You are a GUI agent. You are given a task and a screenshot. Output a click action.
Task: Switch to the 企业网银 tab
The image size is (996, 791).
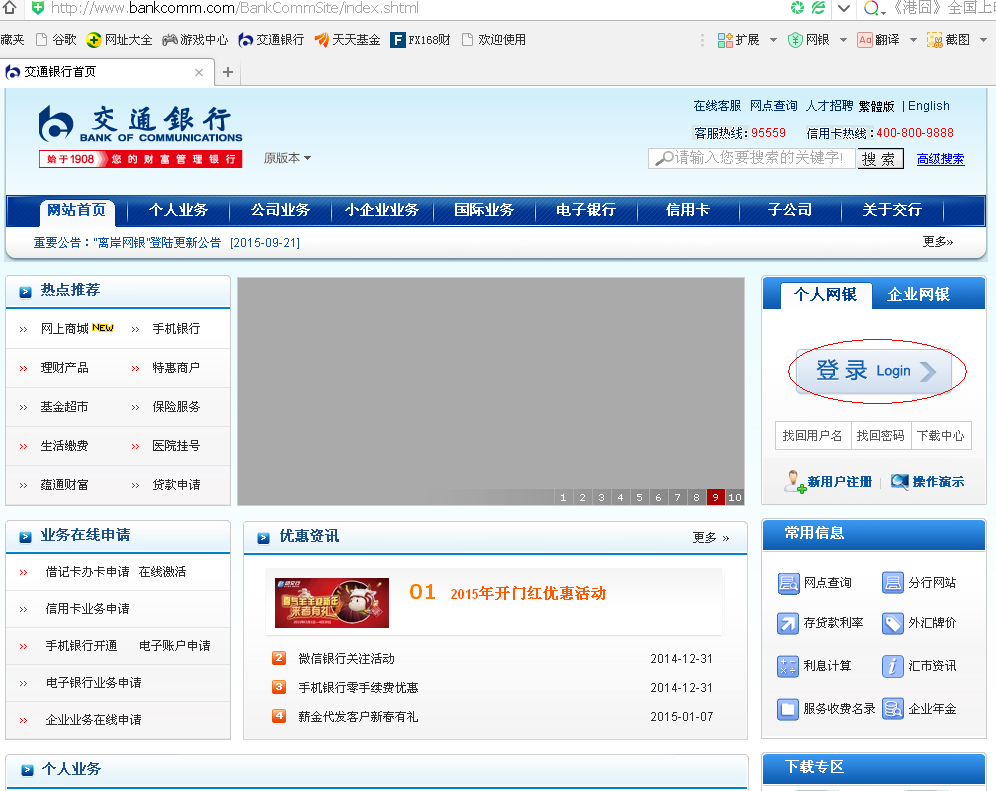(919, 294)
